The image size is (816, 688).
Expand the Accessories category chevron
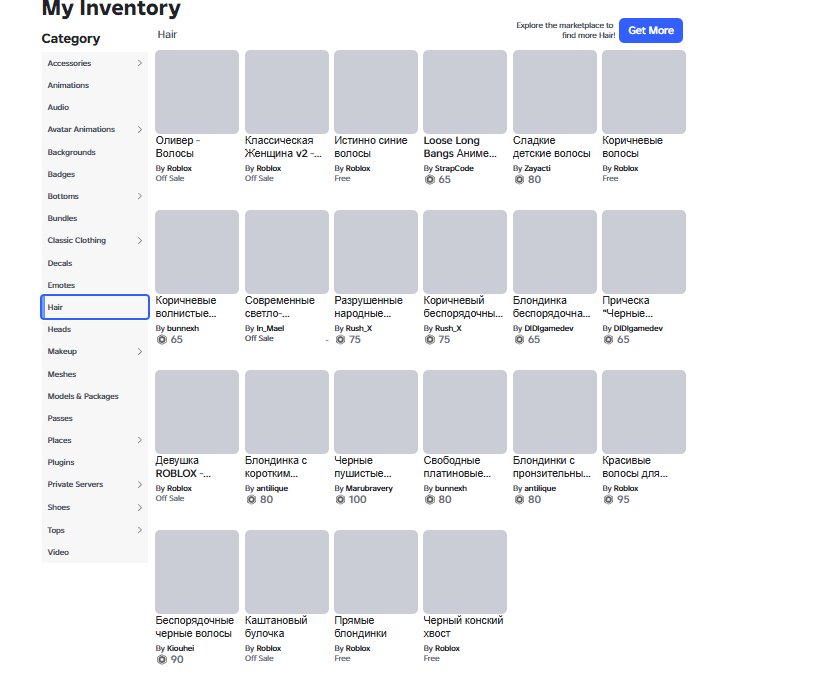point(139,63)
